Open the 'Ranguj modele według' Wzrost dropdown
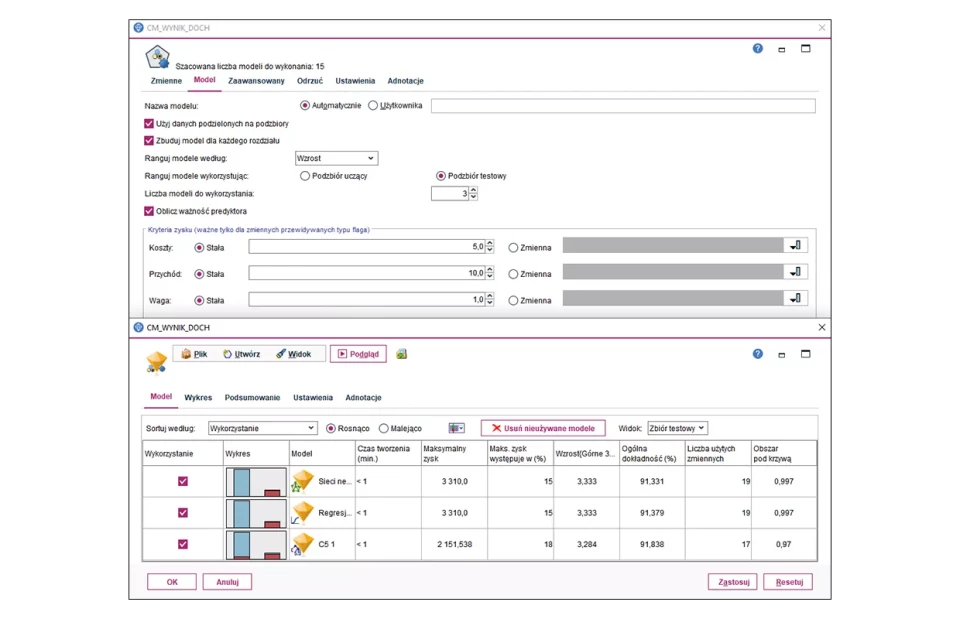The height and width of the screenshot is (619, 960). [336, 158]
